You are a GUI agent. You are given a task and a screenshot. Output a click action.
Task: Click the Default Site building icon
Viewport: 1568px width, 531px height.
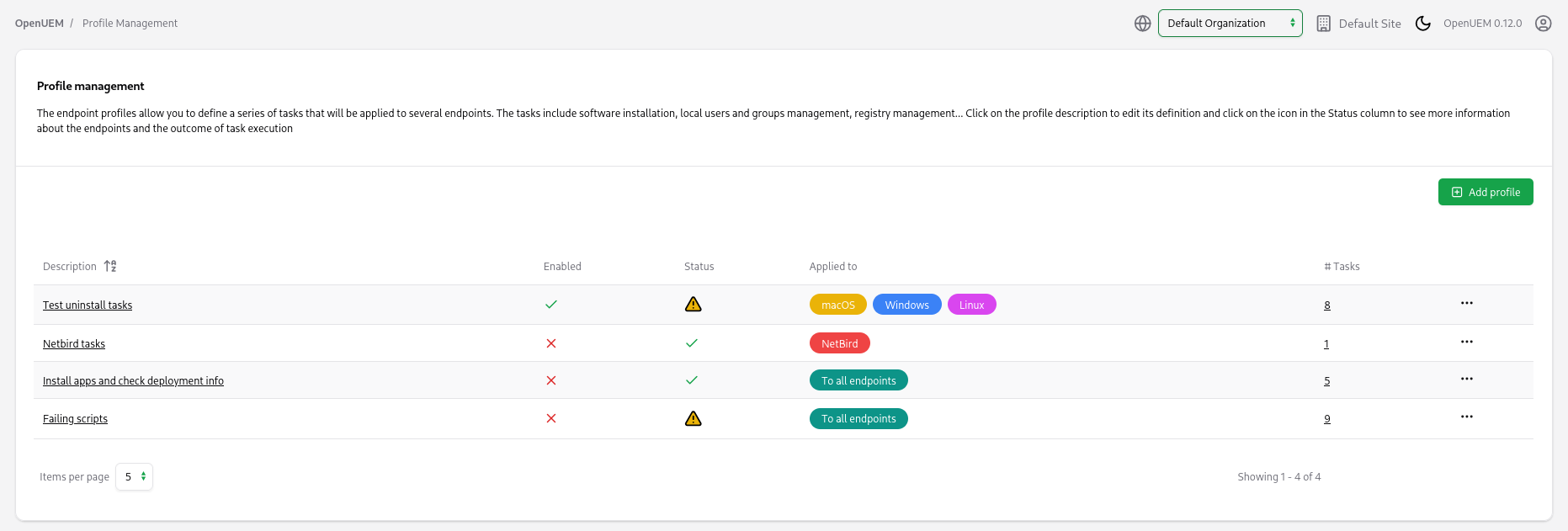pos(1323,24)
